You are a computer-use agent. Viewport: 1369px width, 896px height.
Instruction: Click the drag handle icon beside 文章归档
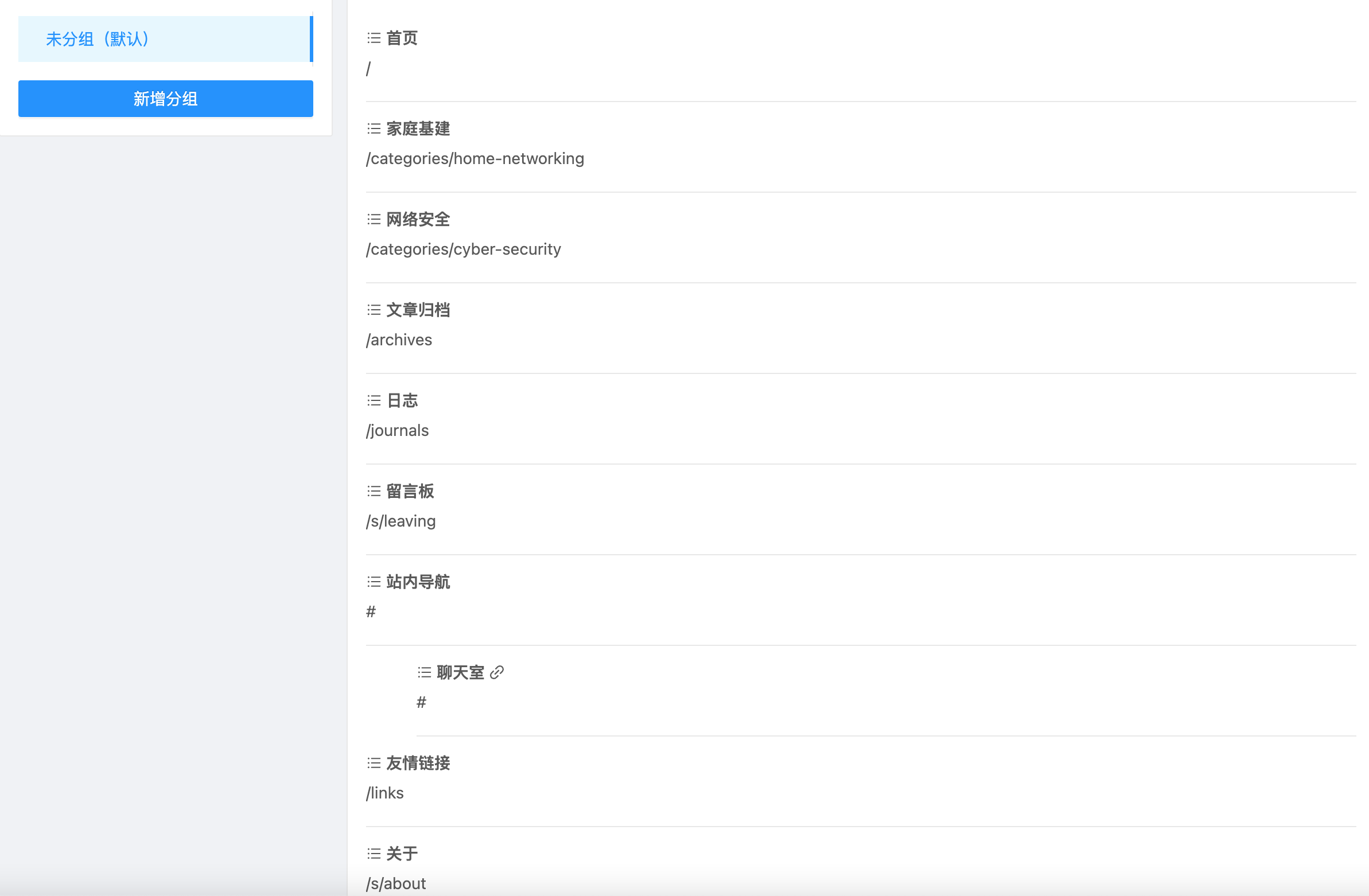click(x=374, y=310)
